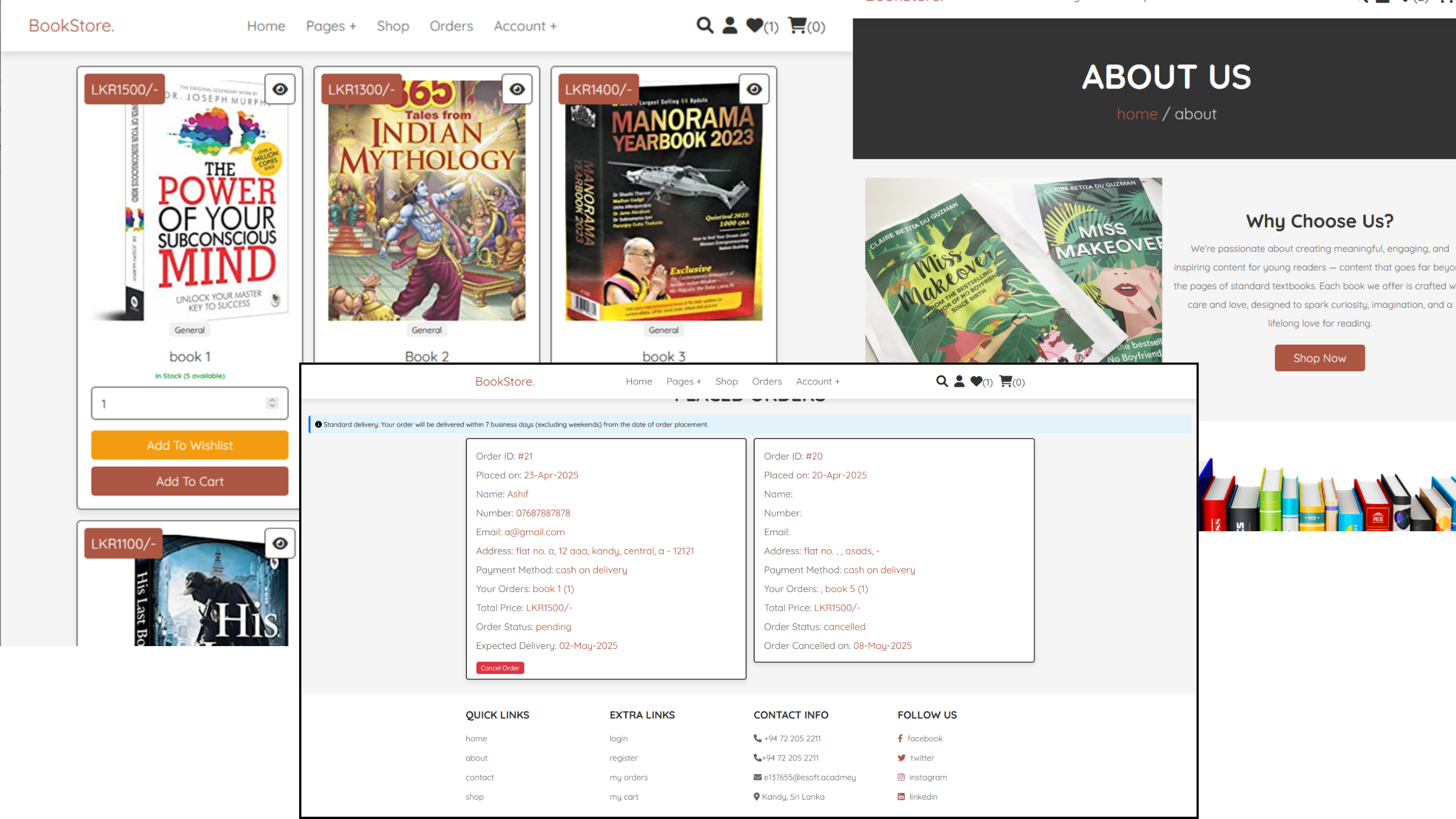Click quick view eye on Manorama Yearbook
Screen dimensions: 1456x819
[754, 89]
